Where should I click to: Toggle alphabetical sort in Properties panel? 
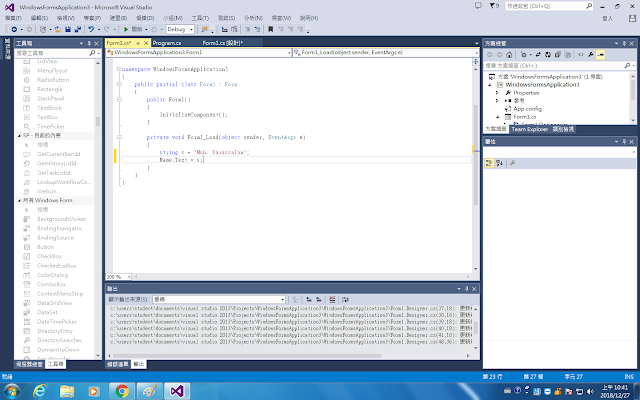click(x=500, y=162)
